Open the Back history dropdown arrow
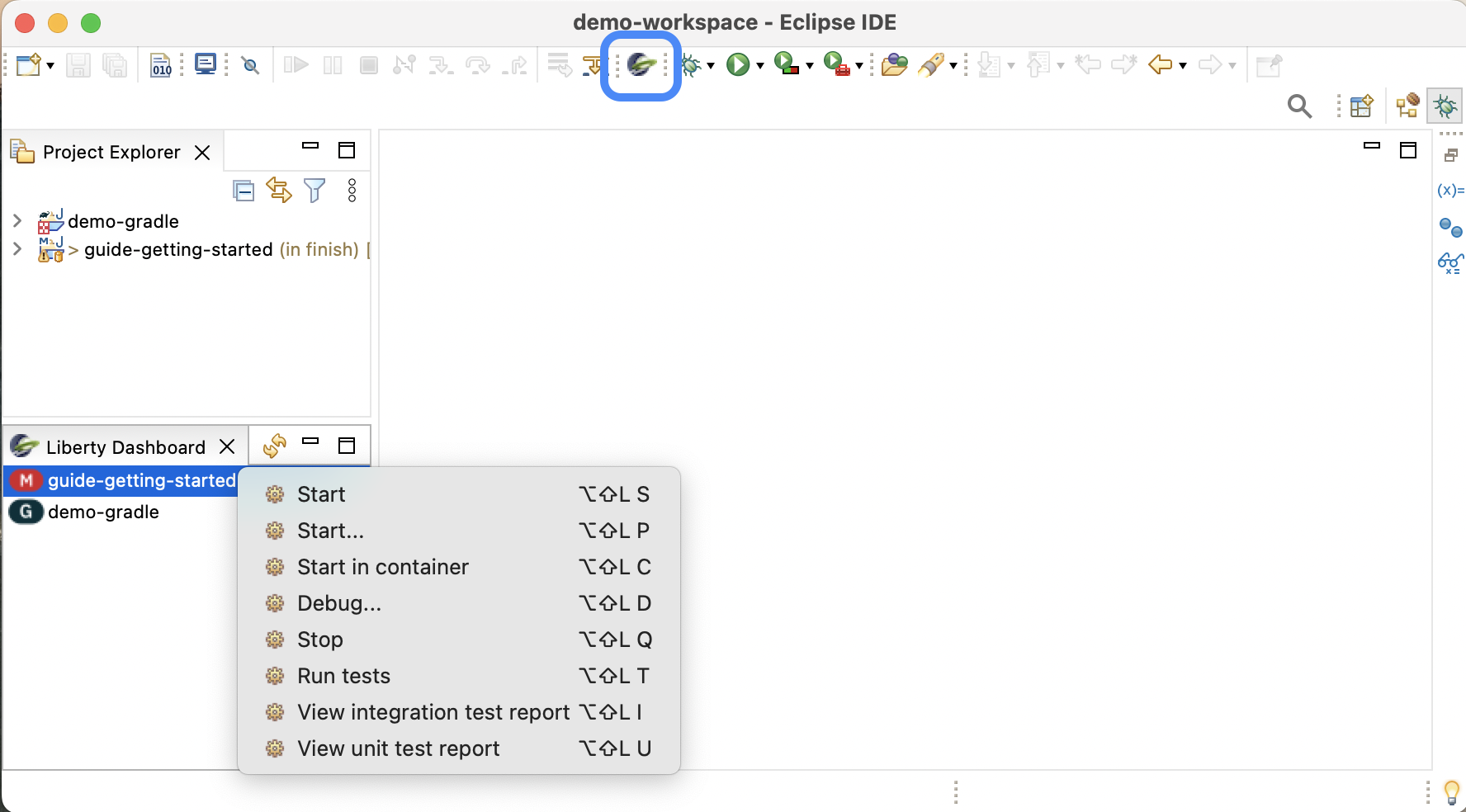 1183,65
